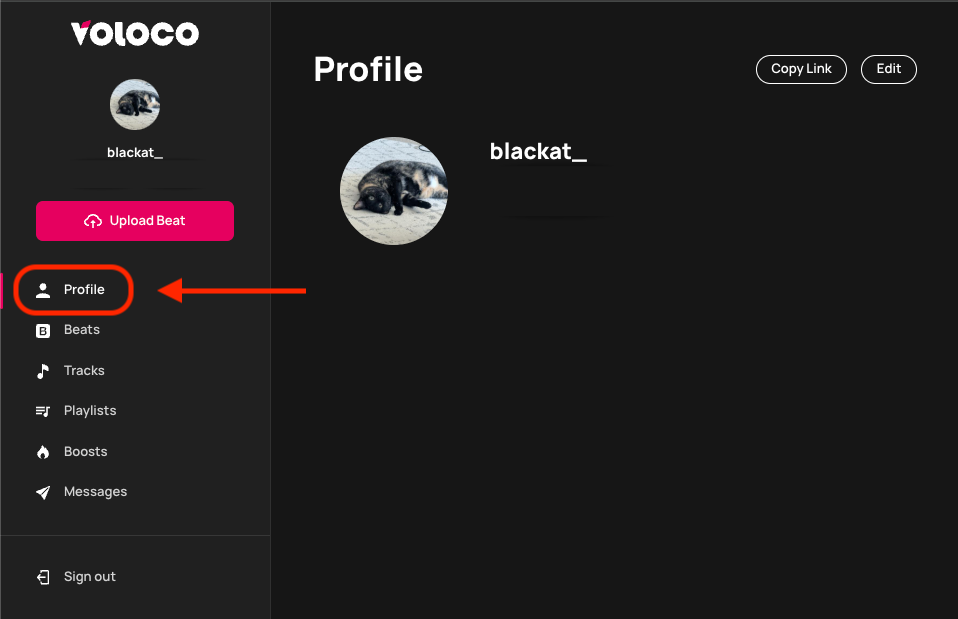The height and width of the screenshot is (619, 958).
Task: Open the Messages paper plane icon
Action: point(43,493)
